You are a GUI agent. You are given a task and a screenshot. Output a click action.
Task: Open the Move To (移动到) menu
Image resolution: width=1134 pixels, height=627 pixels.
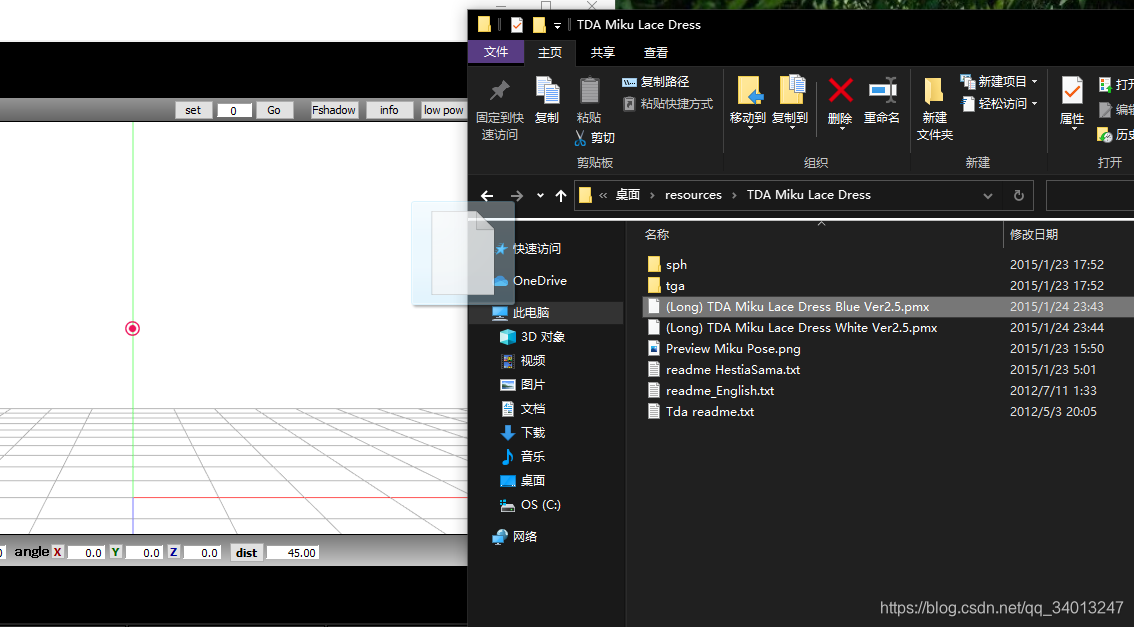[x=748, y=101]
